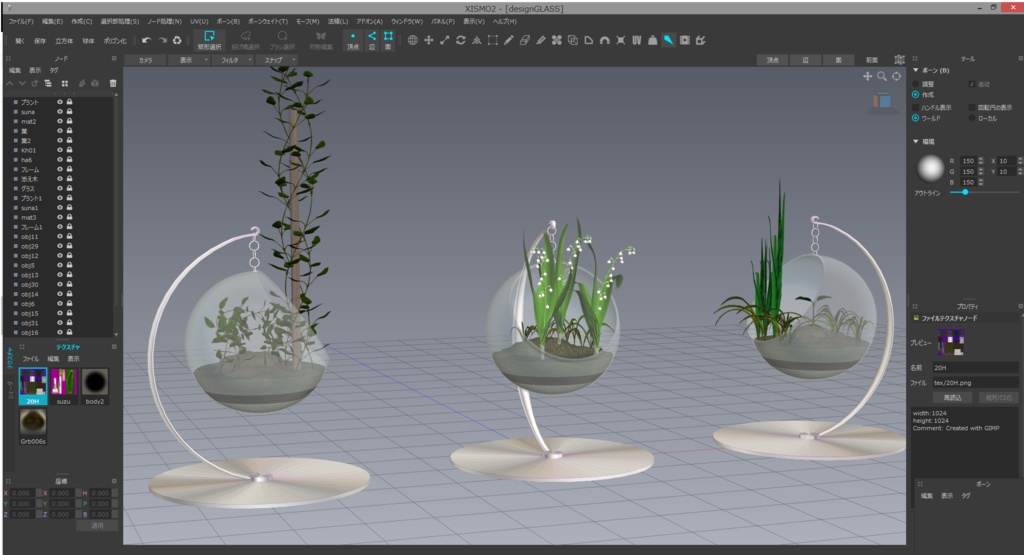Collapse the ボーン (B) tool section
Viewport: 1024px width, 555px height.
(917, 70)
